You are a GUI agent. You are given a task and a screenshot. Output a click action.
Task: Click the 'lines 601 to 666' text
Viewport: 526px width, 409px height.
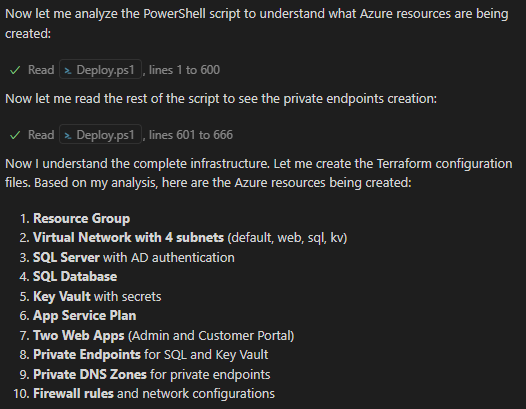tap(191, 135)
